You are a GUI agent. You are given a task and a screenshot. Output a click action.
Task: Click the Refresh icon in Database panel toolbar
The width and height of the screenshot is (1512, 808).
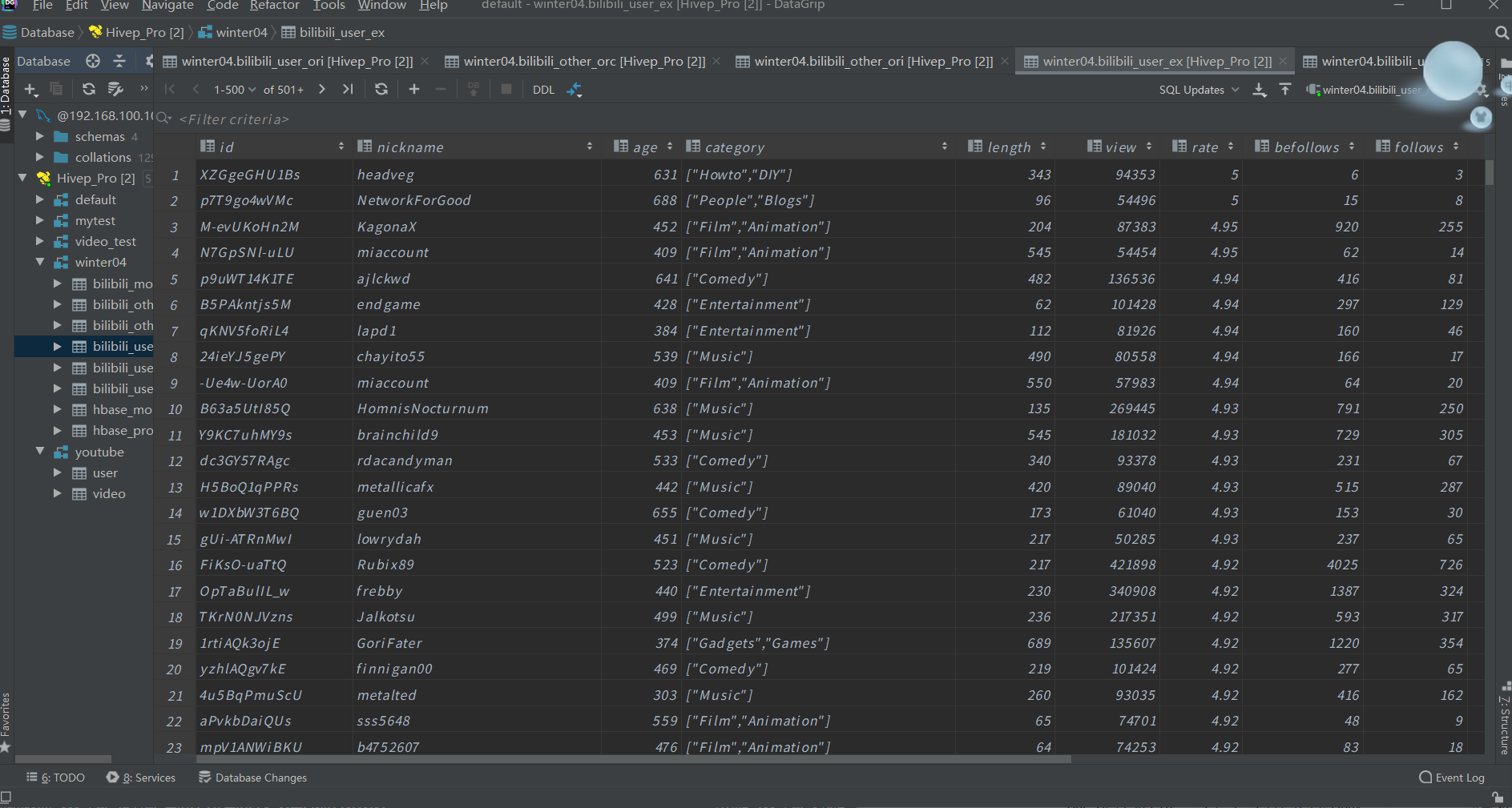click(x=88, y=90)
